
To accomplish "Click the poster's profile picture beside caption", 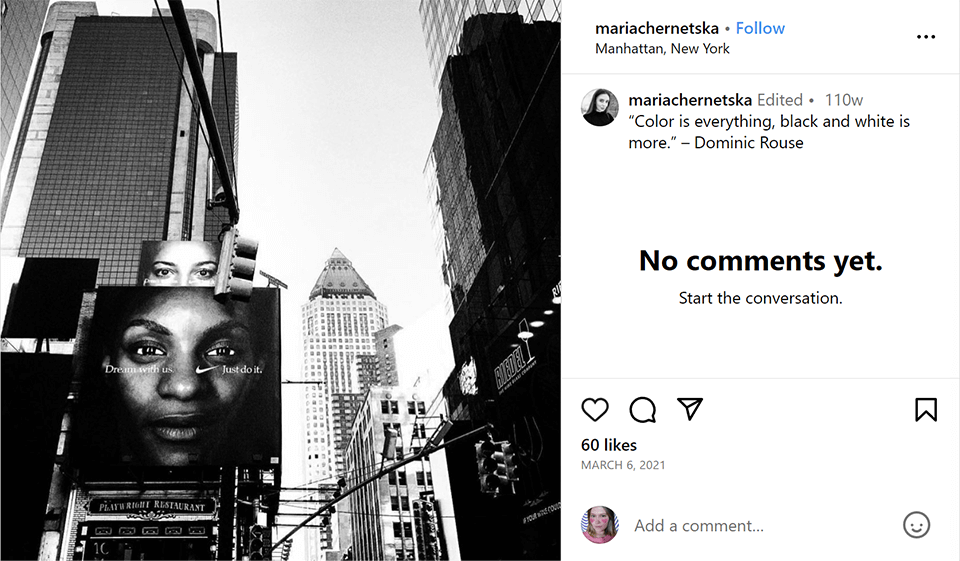I will pos(600,107).
